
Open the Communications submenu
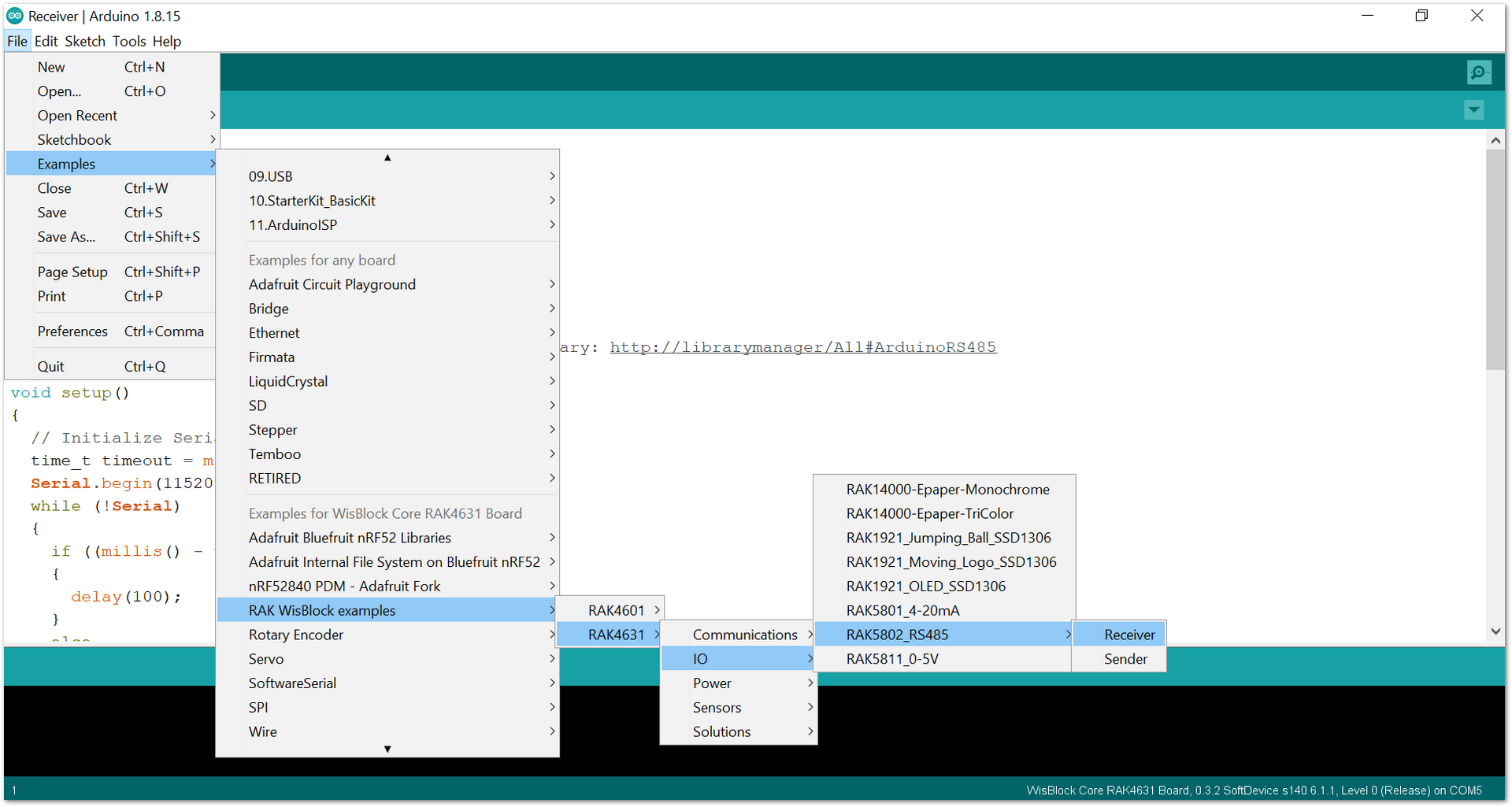tap(739, 635)
